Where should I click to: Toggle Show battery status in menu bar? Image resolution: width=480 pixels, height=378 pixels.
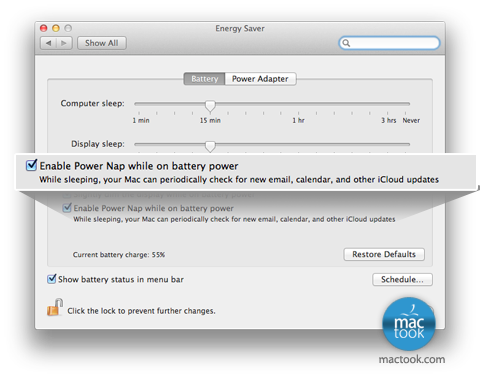tap(51, 279)
